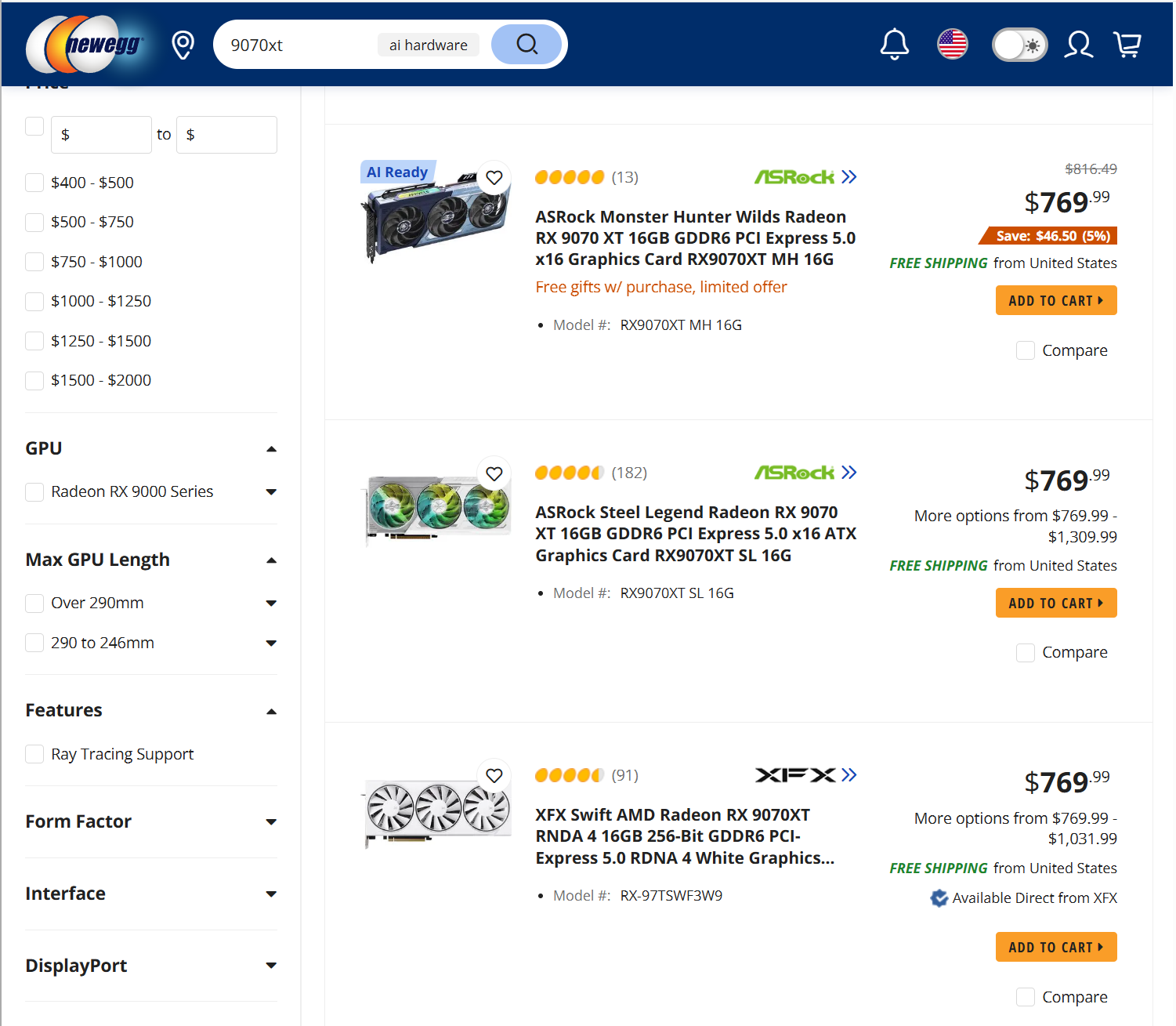Open the Newegg home logo
Image resolution: width=1176 pixels, height=1026 pixels.
point(85,44)
